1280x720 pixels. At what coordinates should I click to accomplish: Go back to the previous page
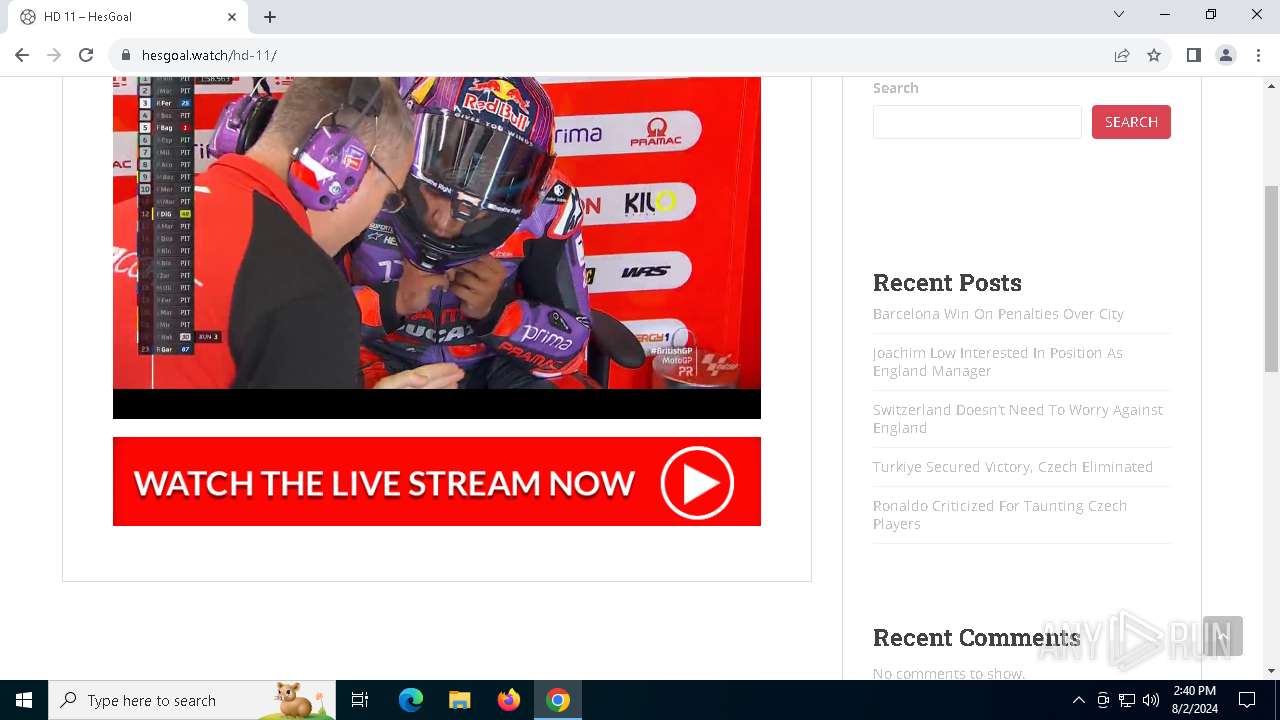coord(22,55)
